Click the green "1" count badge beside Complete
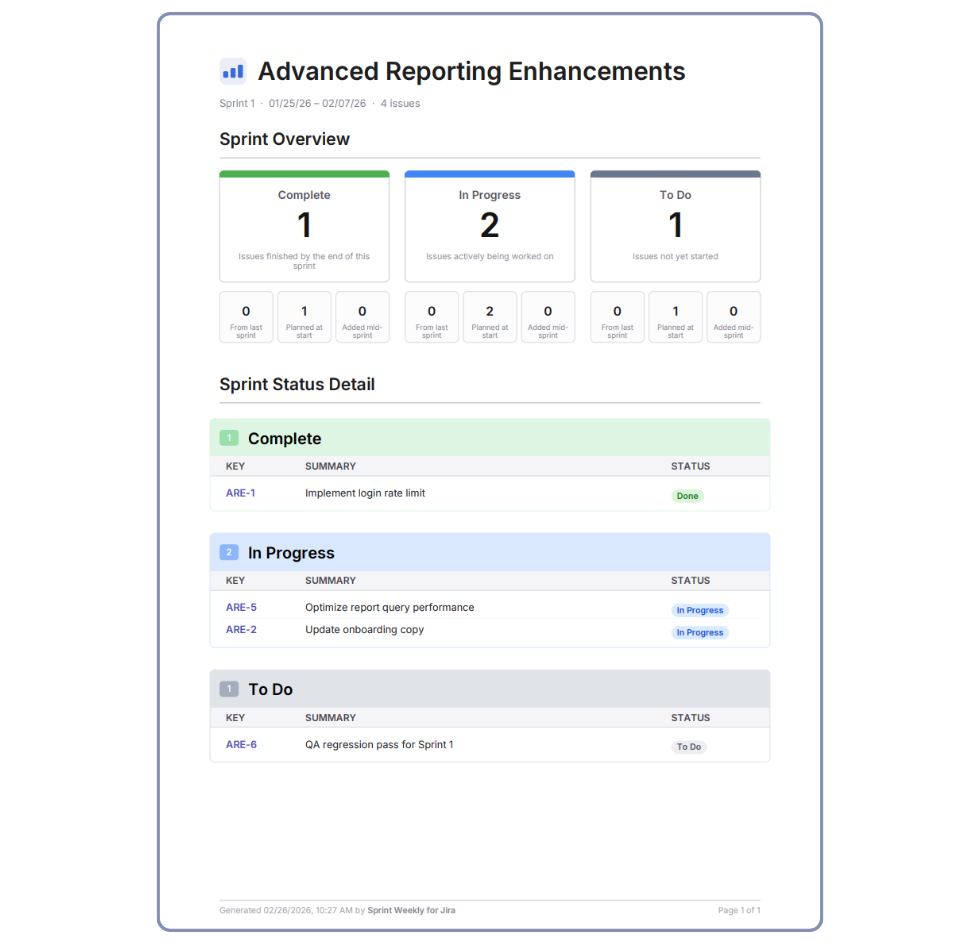The height and width of the screenshot is (949, 980). coord(228,438)
